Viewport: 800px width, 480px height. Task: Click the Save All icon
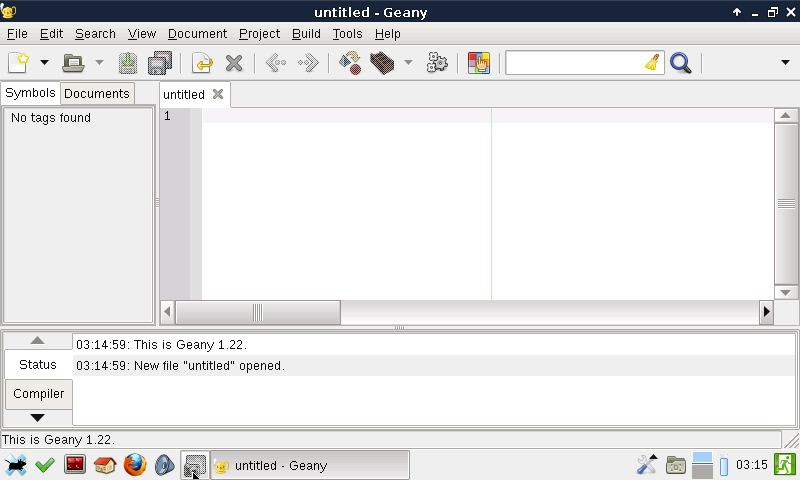tap(160, 63)
